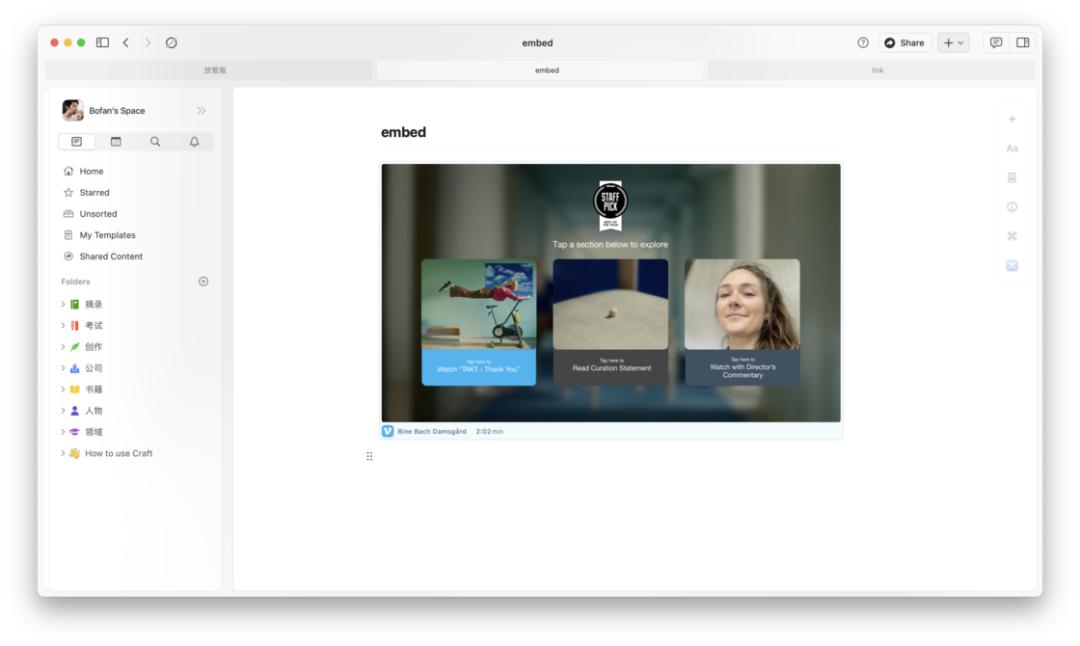Toggle the left sidebar from the title bar
The width and height of the screenshot is (1080, 646).
coord(103,43)
